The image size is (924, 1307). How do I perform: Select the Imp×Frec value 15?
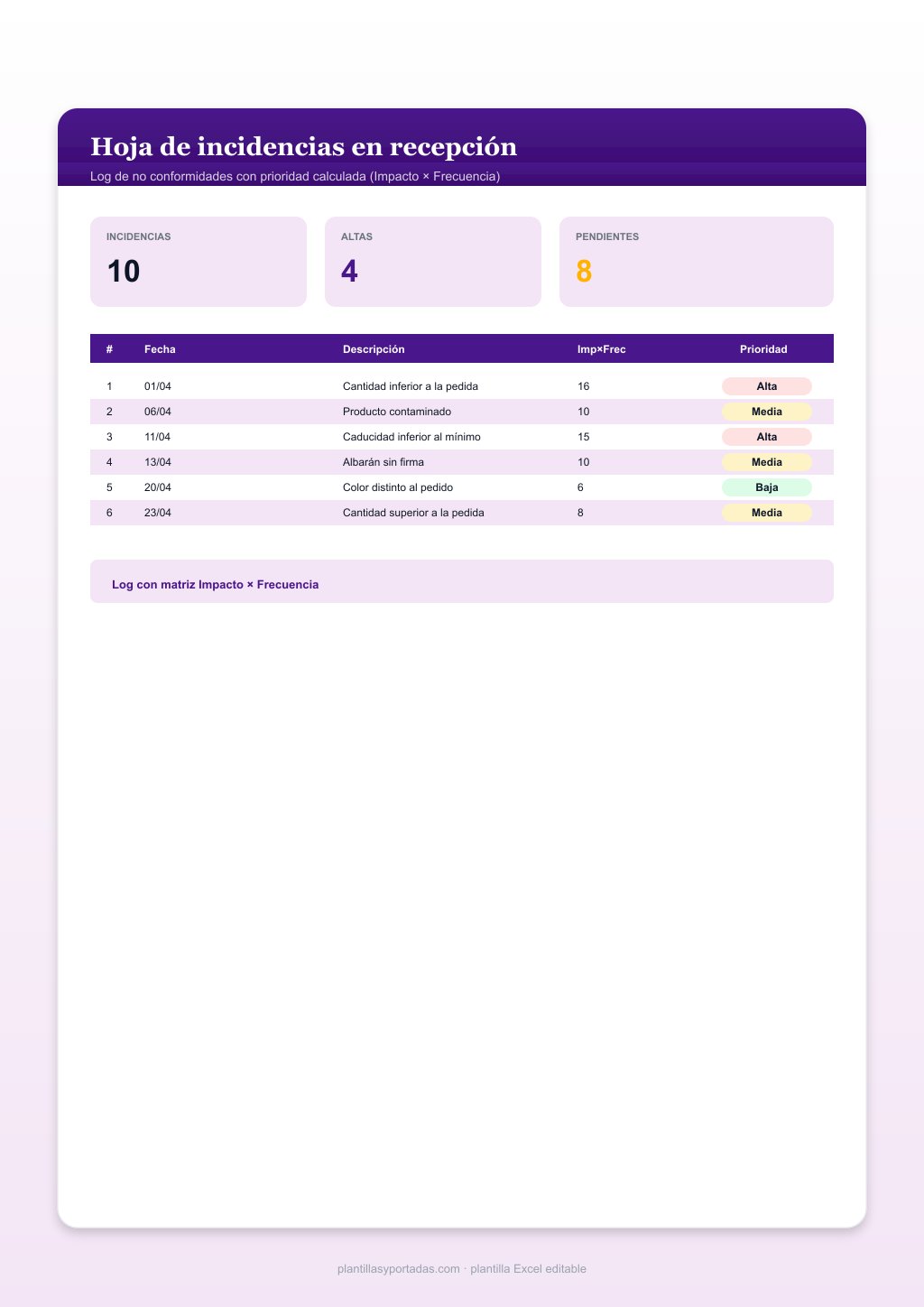pos(584,437)
